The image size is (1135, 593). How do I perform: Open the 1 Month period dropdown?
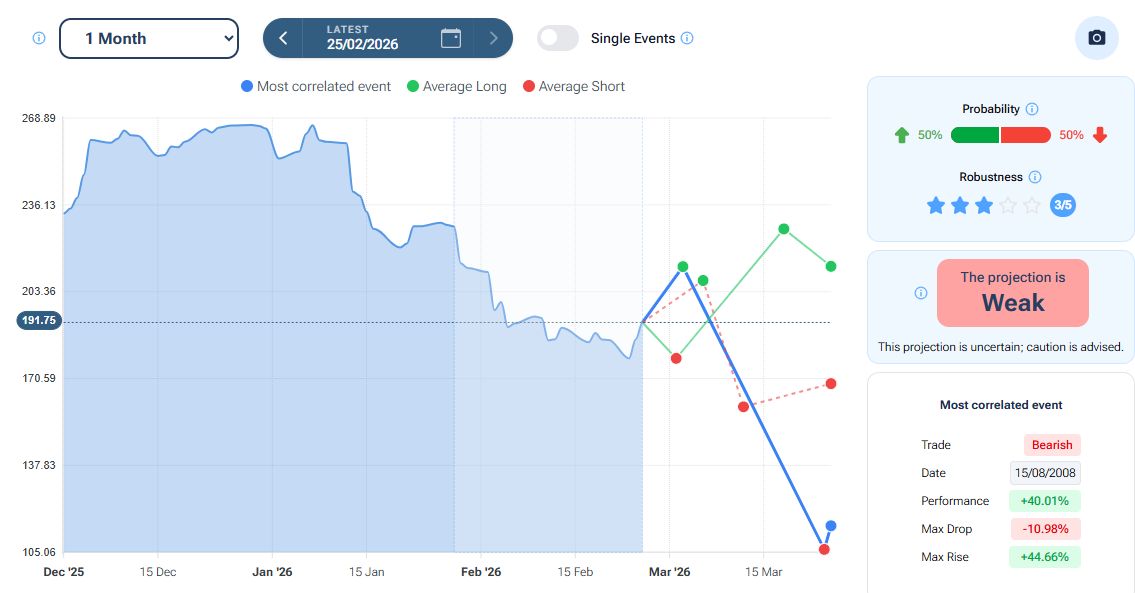coord(149,38)
